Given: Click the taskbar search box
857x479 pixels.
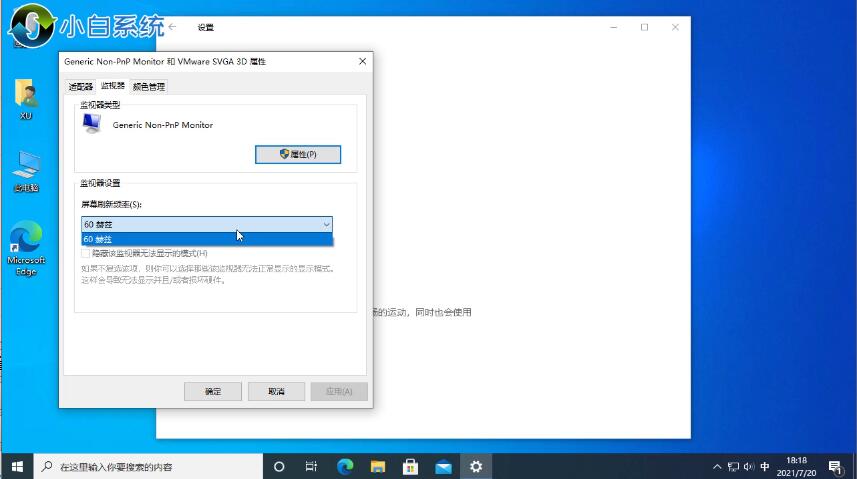Looking at the screenshot, I should pyautogui.click(x=149, y=466).
